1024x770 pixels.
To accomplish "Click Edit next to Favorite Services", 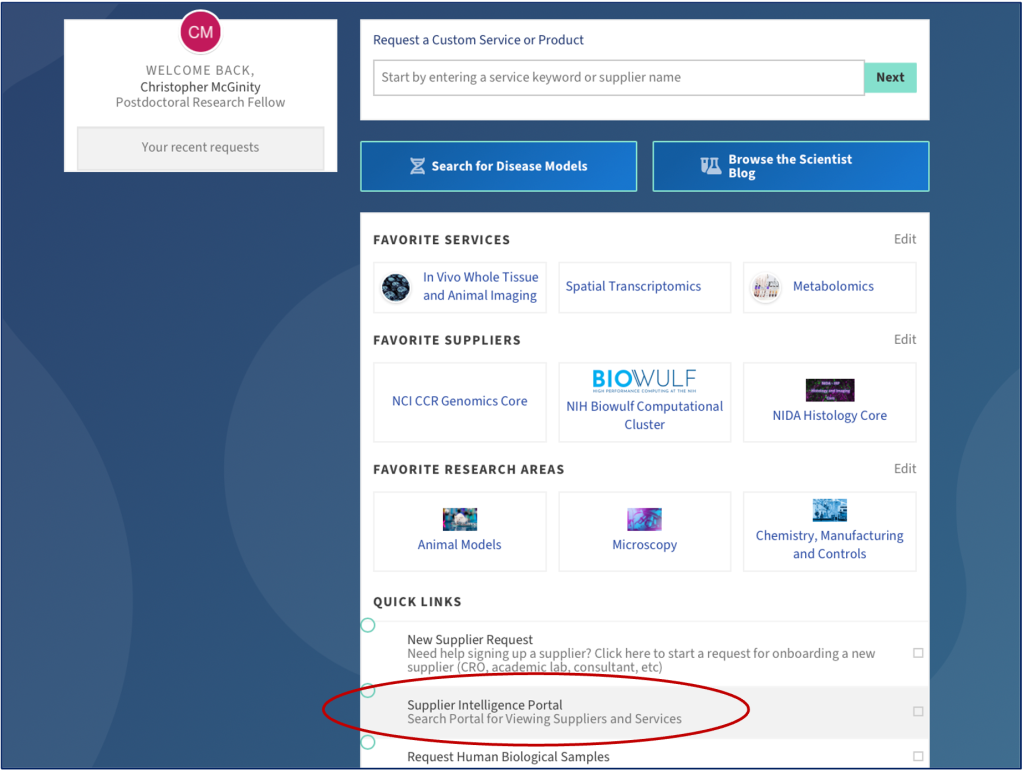I will coord(904,239).
